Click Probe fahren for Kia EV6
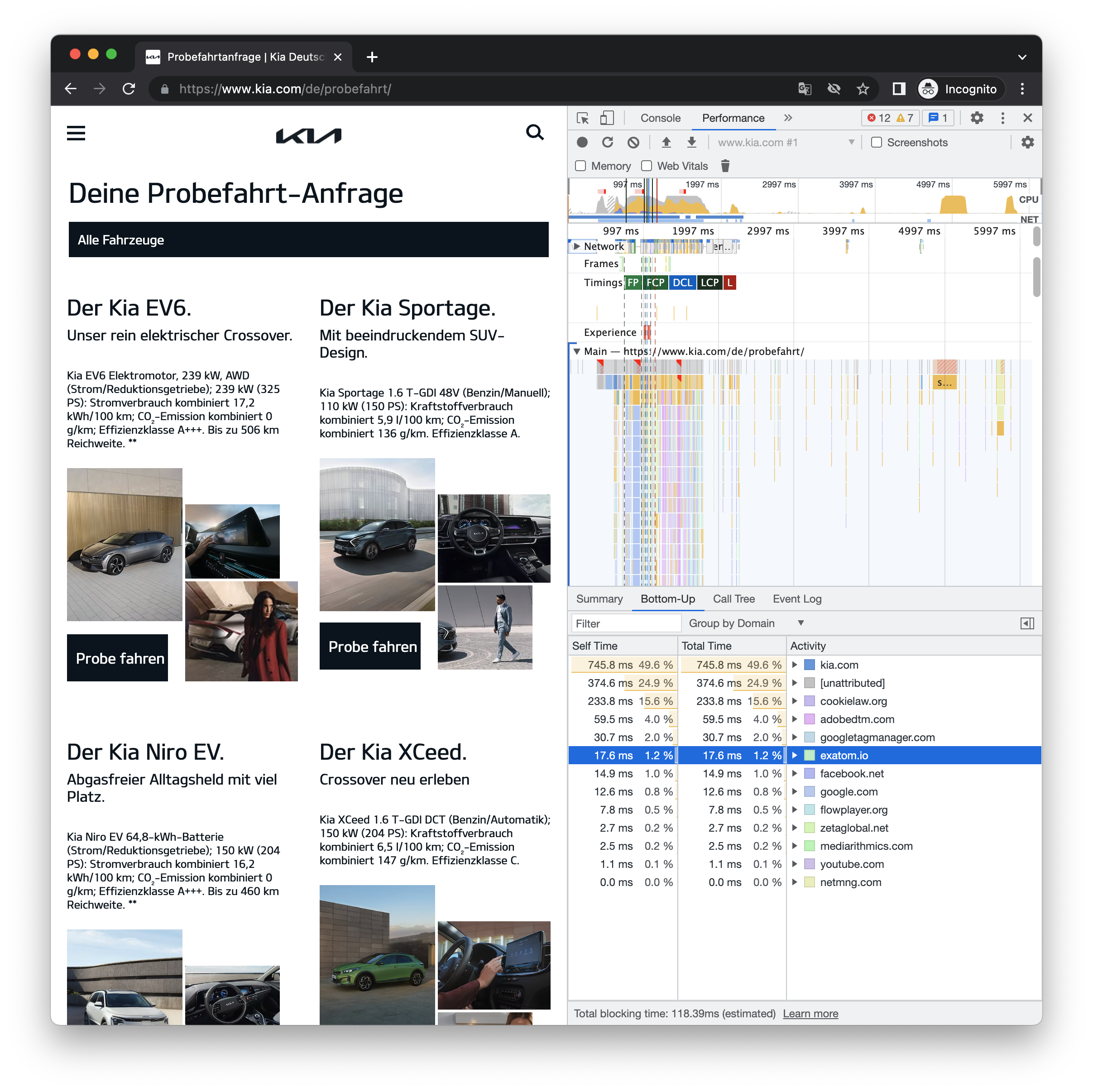The width and height of the screenshot is (1093, 1092). click(x=118, y=658)
